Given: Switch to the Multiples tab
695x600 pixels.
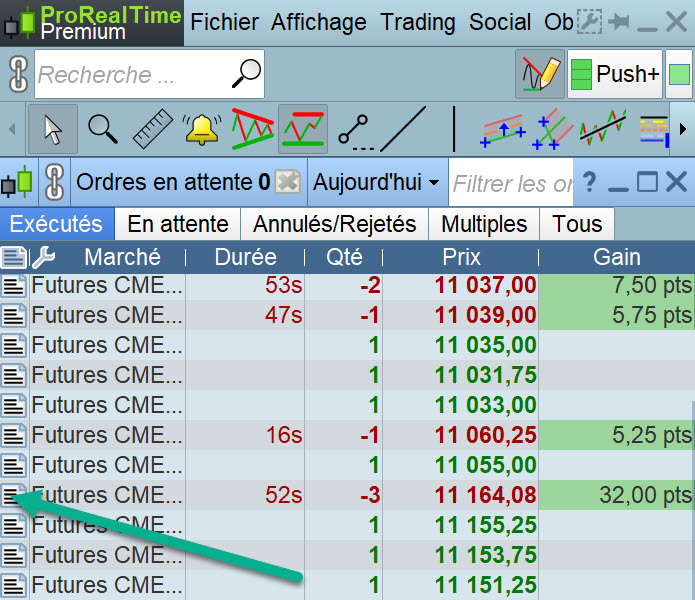Looking at the screenshot, I should pos(484,224).
